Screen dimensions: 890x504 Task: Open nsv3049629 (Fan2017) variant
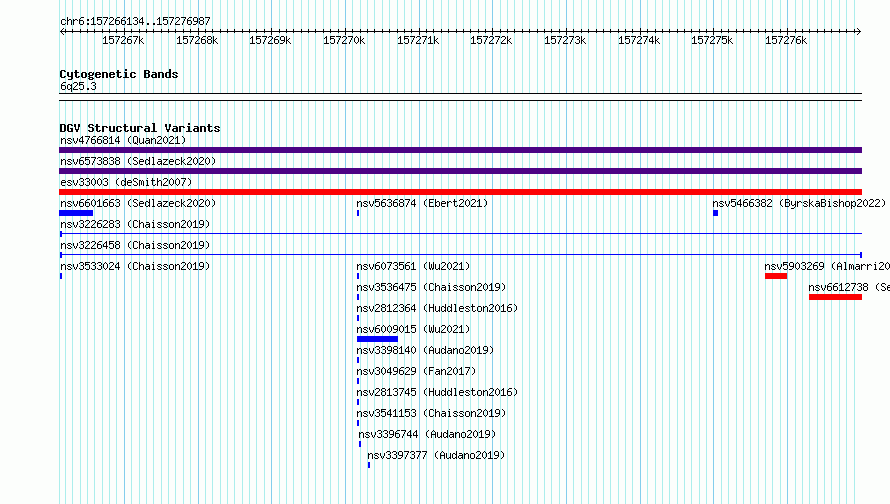(416, 371)
